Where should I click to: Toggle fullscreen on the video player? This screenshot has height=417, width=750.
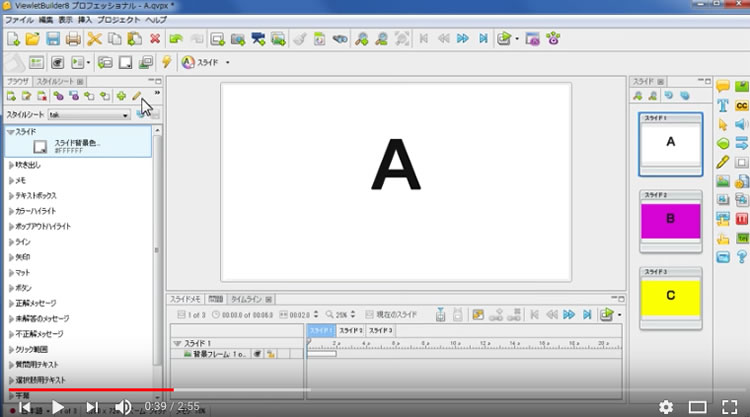point(729,406)
